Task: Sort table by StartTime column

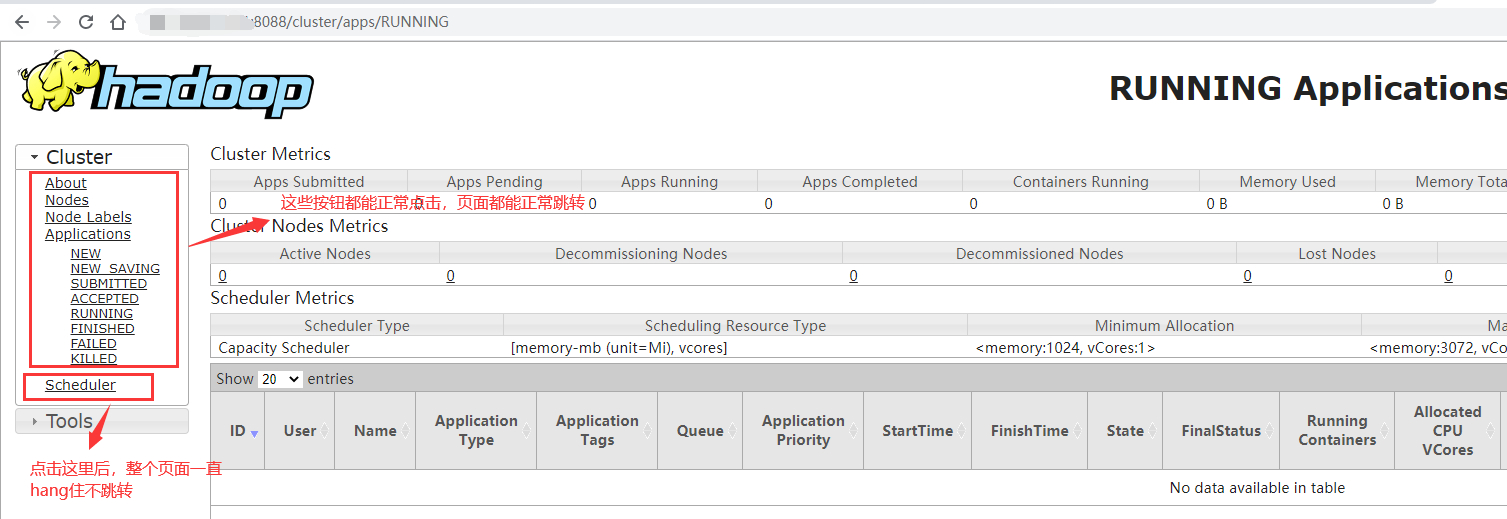Action: click(917, 431)
